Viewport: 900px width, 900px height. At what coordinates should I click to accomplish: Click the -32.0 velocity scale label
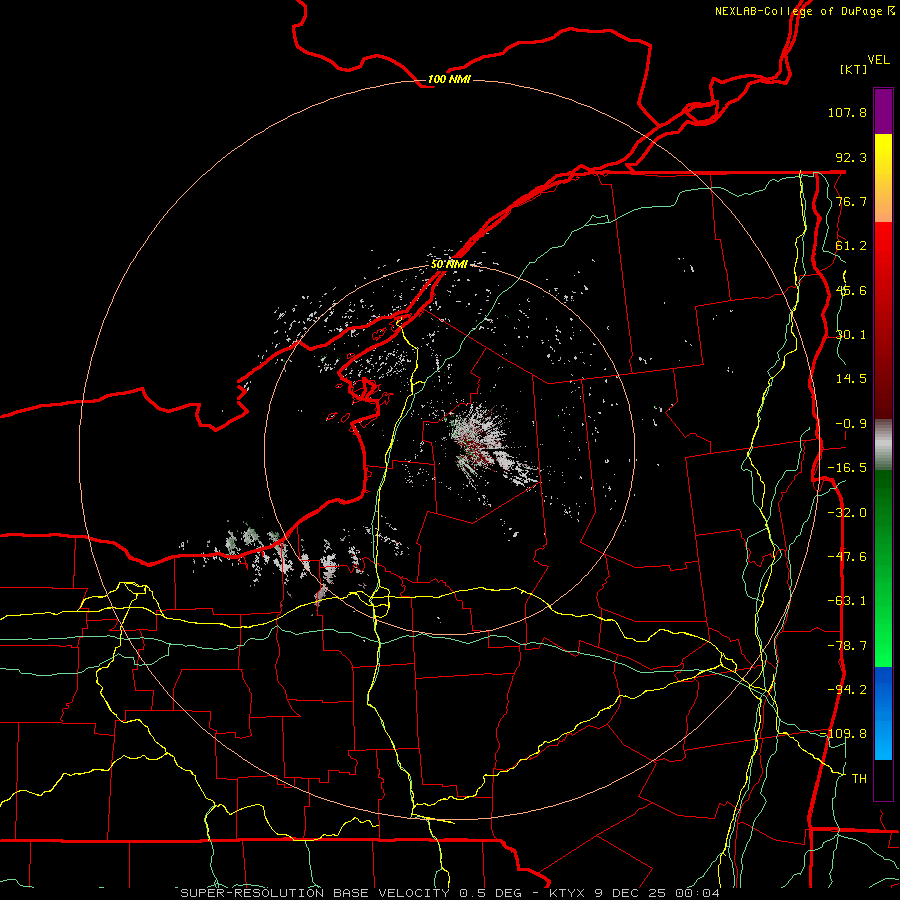tap(847, 513)
